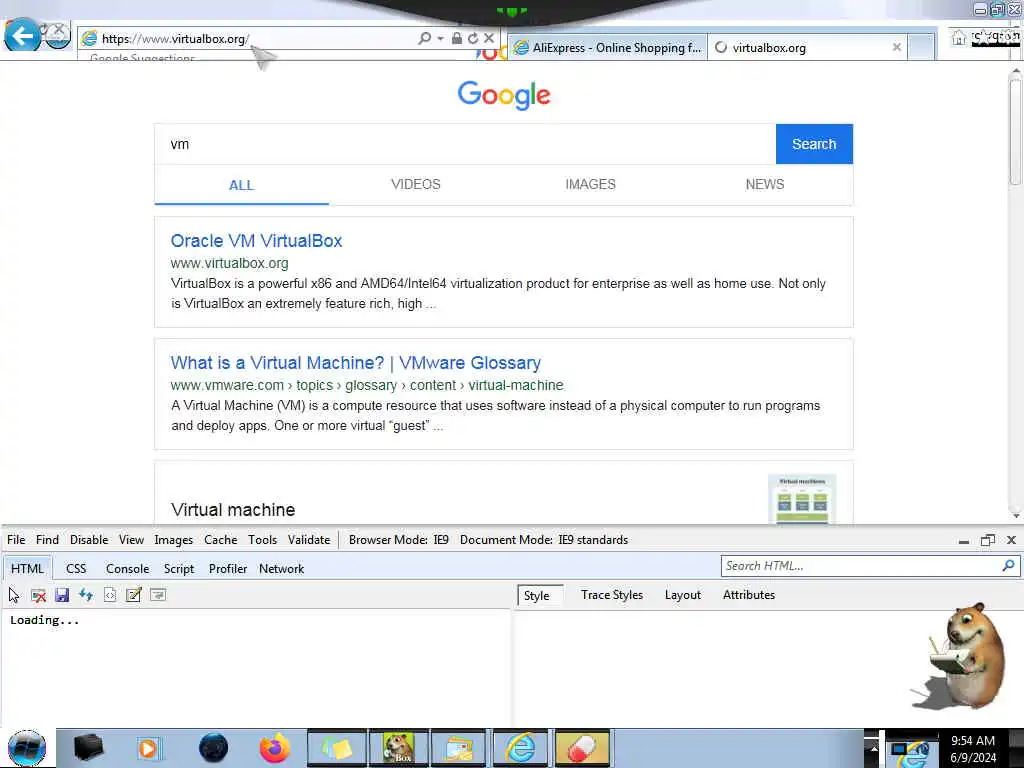Open a new blank browser tab
Image resolution: width=1024 pixels, height=768 pixels.
pyautogui.click(x=921, y=48)
